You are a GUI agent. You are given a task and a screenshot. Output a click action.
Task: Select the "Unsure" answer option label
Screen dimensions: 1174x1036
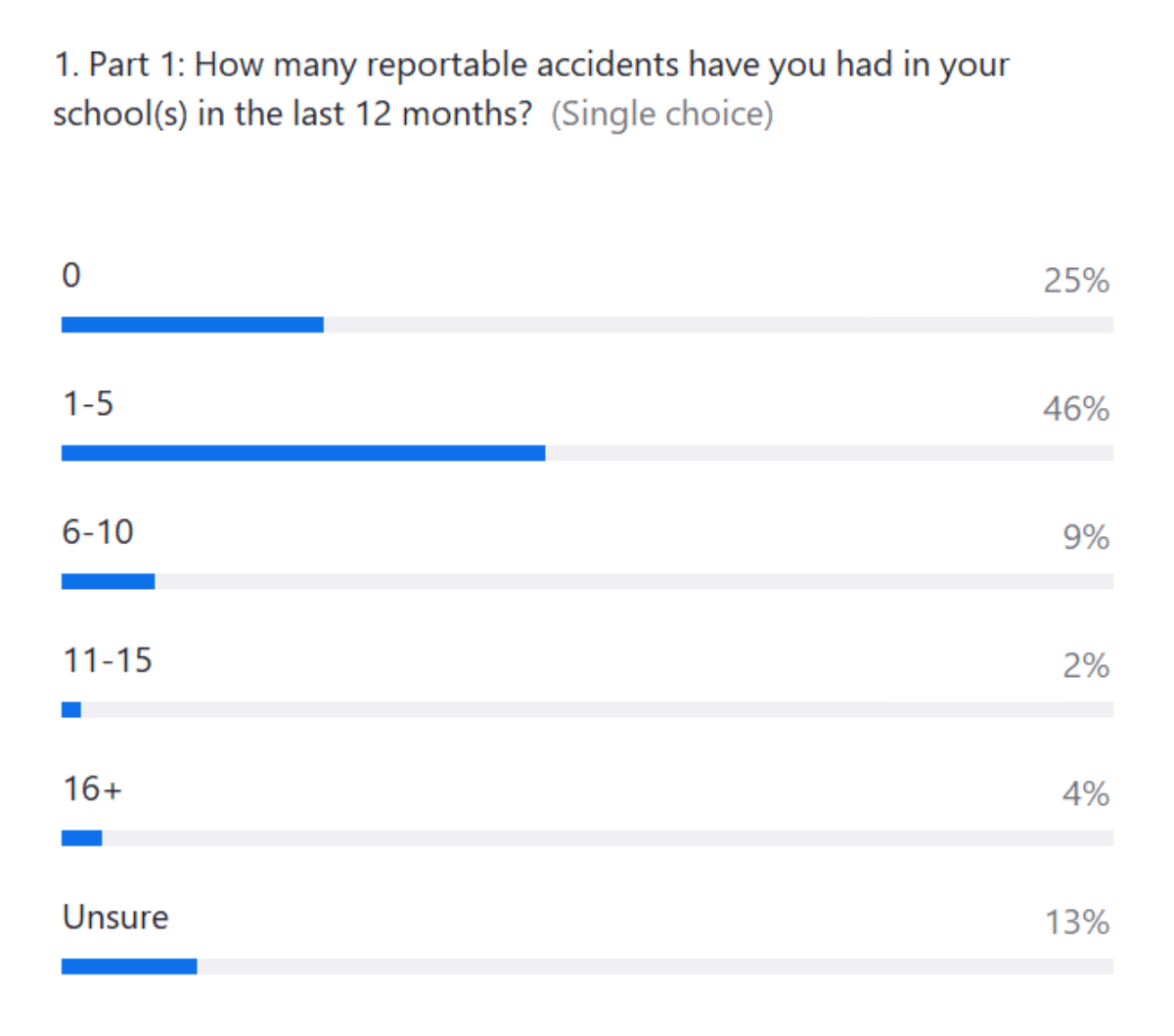pyautogui.click(x=115, y=918)
